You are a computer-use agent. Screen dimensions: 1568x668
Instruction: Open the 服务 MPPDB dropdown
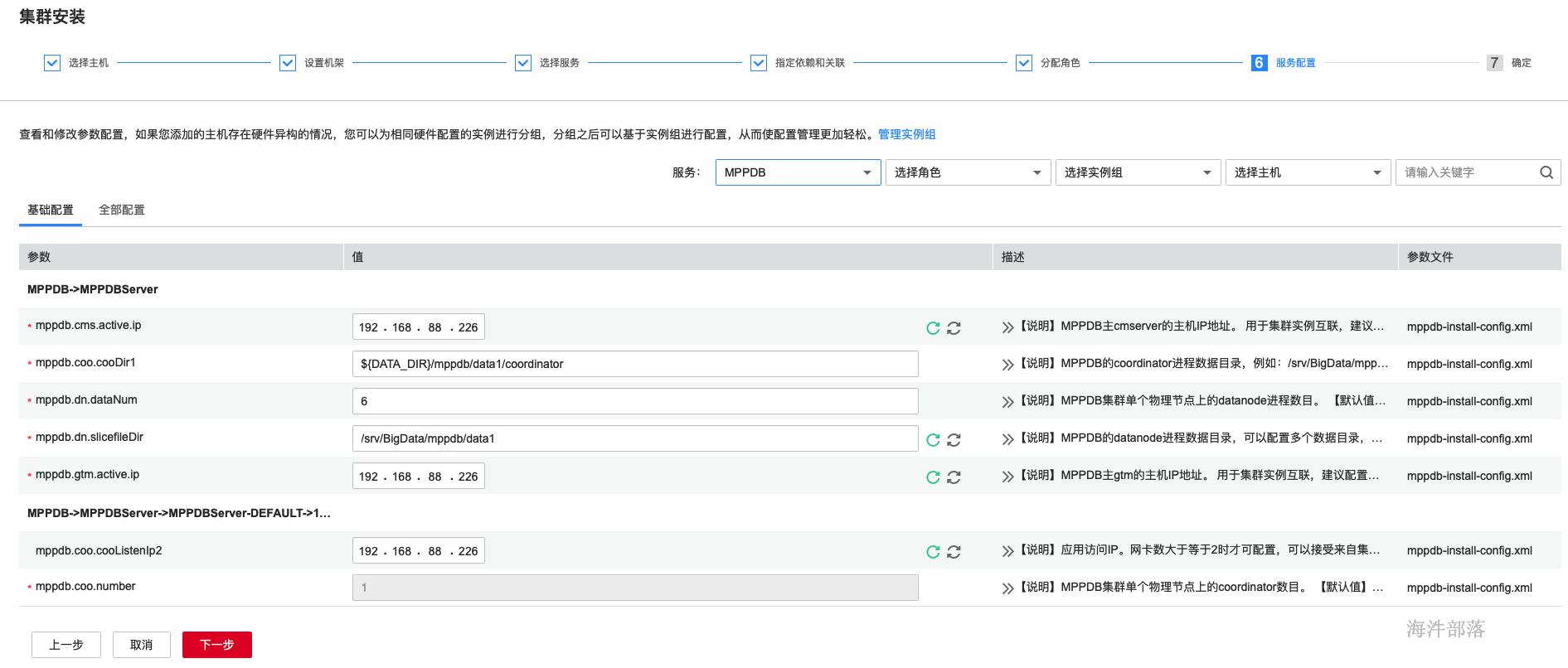[x=799, y=172]
